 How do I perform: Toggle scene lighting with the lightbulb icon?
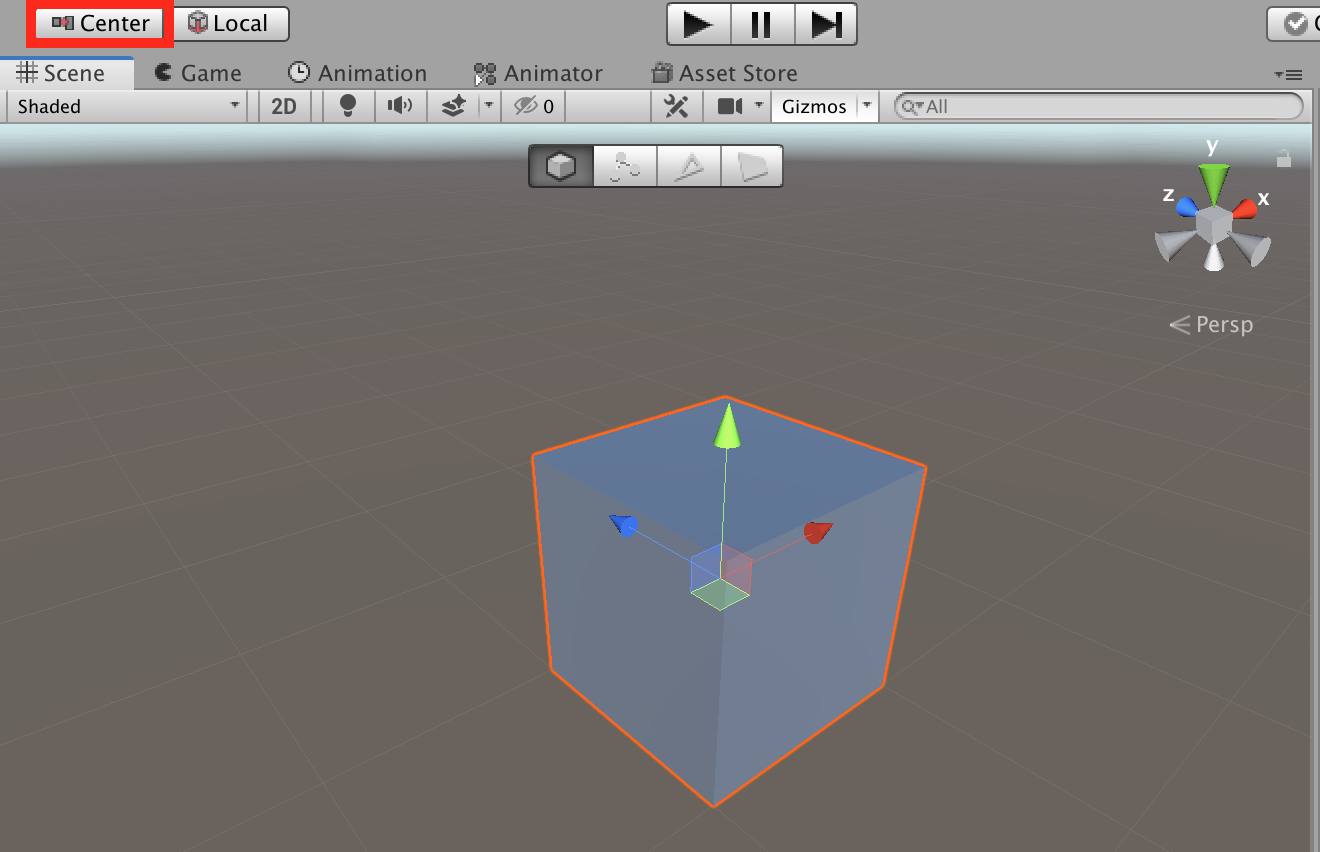pyautogui.click(x=348, y=106)
